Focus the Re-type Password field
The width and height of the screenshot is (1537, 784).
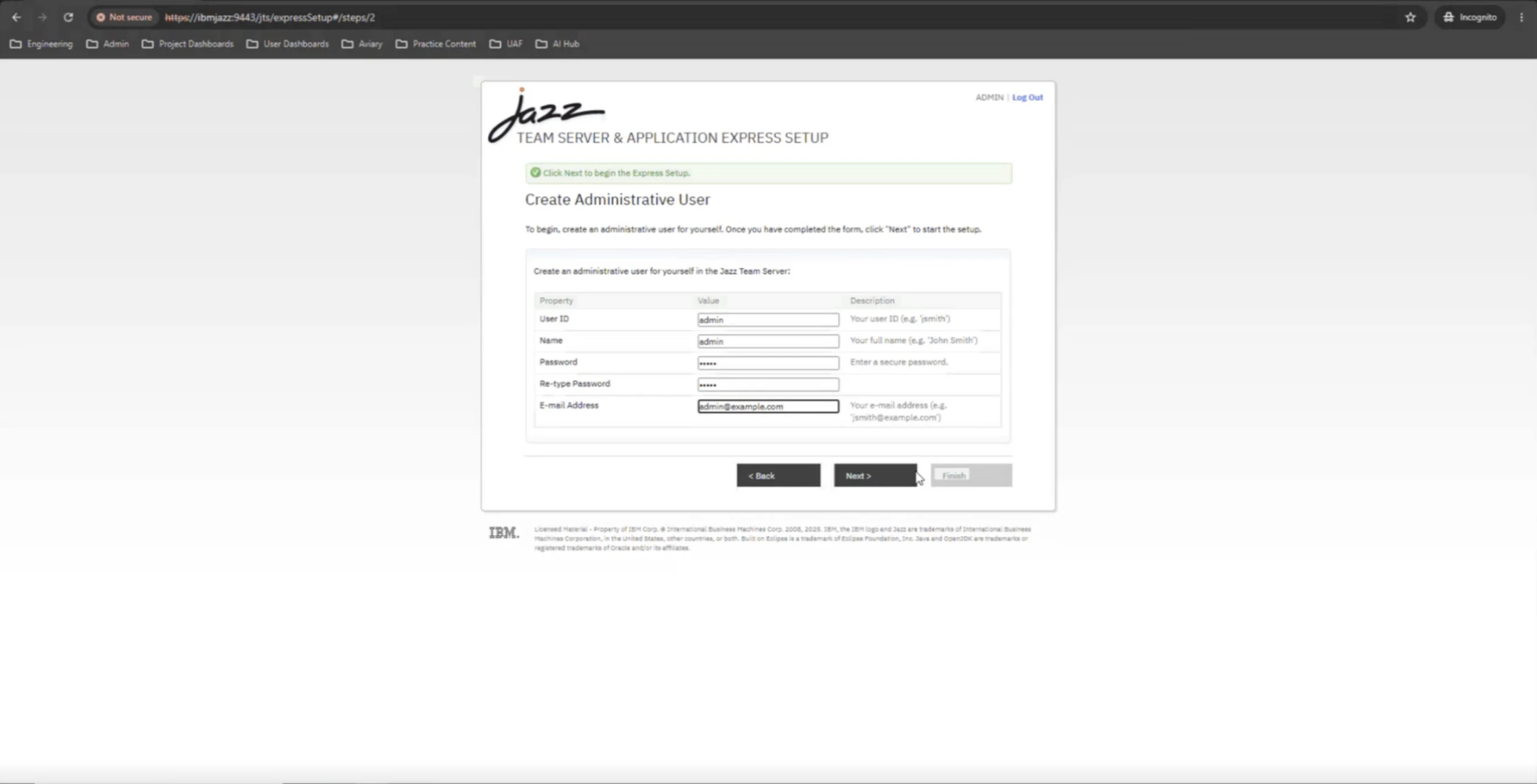(768, 384)
